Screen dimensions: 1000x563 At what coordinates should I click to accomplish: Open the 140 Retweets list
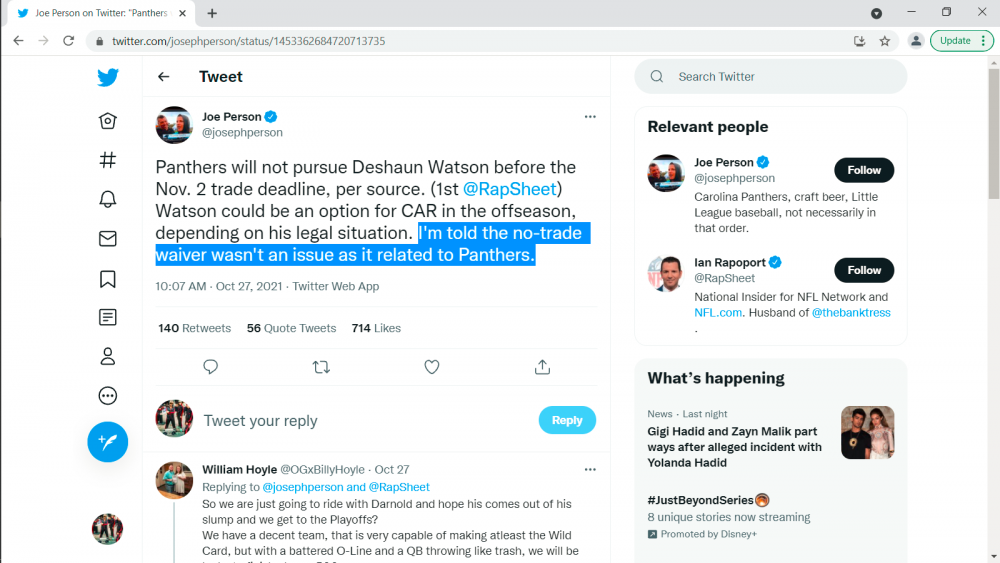click(x=194, y=328)
